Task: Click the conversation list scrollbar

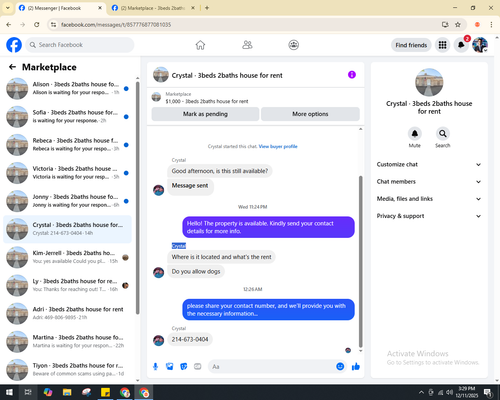Action: pos(137,197)
